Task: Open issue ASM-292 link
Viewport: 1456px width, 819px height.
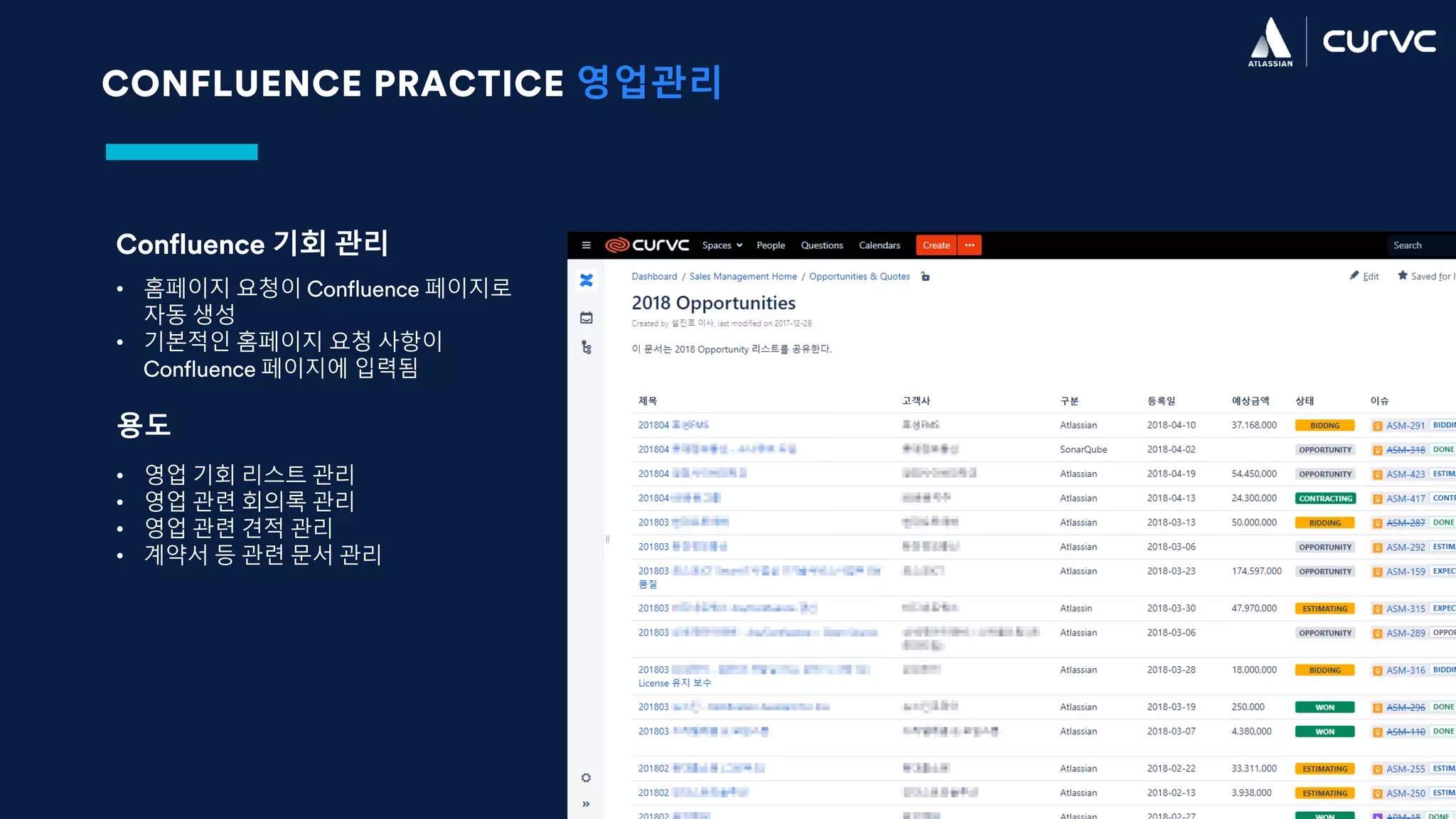Action: click(1406, 547)
